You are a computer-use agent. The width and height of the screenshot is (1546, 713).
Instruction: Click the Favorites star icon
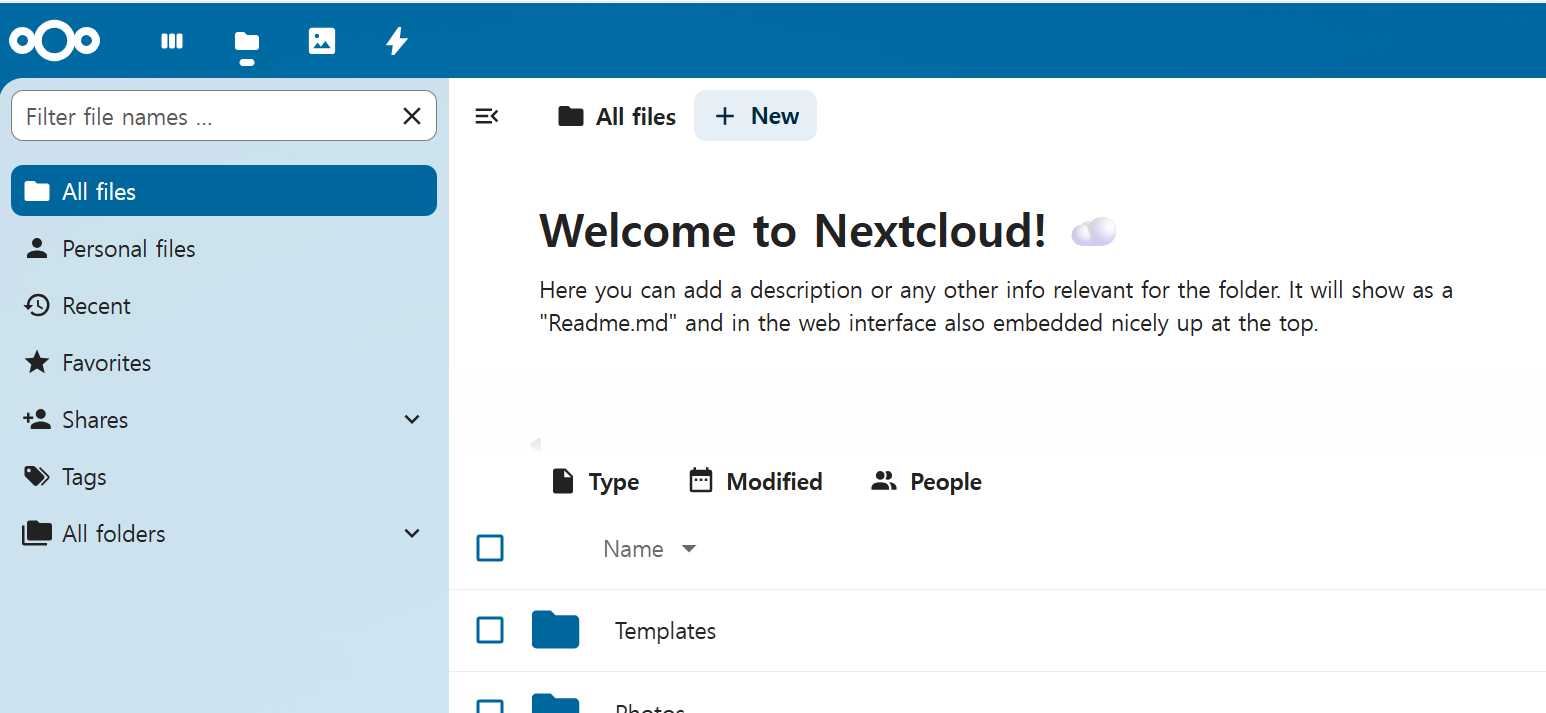click(37, 362)
